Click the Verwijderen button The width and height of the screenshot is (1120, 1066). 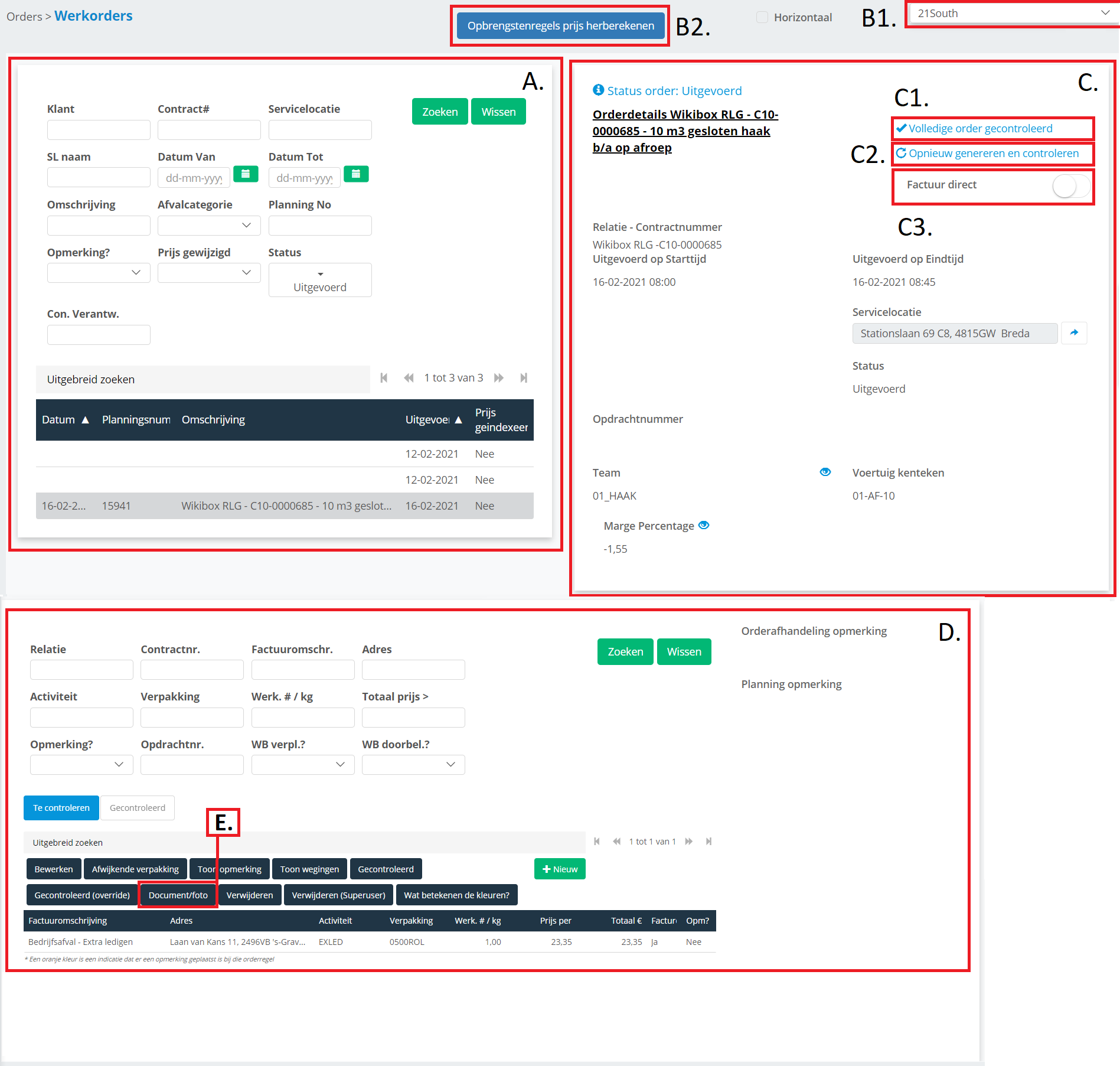pos(250,895)
